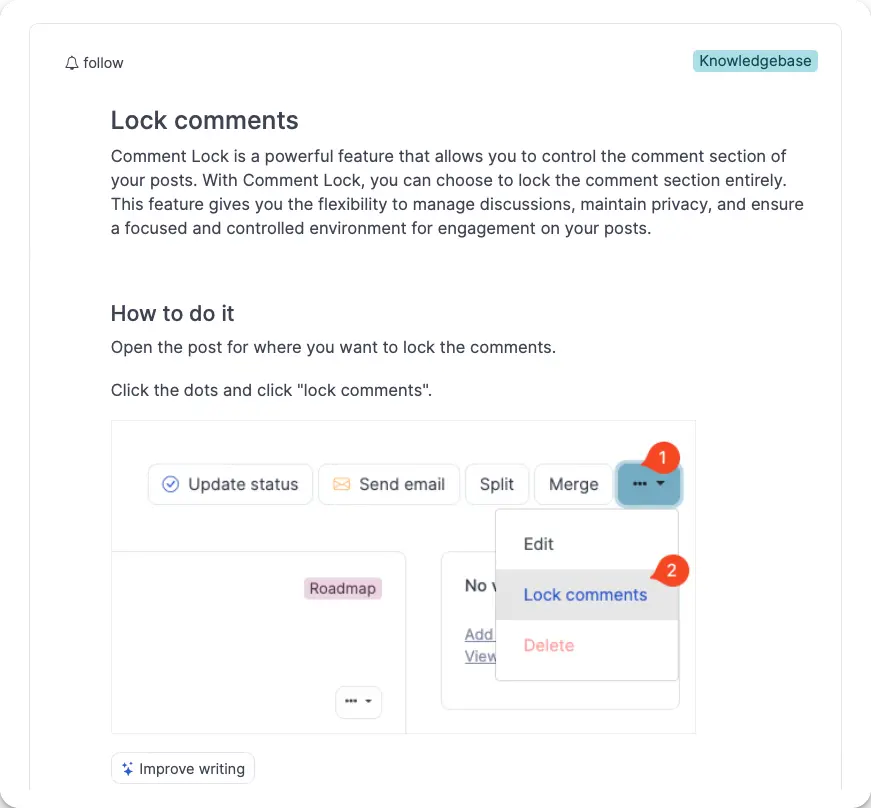Choose Edit from the open menu
This screenshot has width=871, height=808.
[x=538, y=544]
